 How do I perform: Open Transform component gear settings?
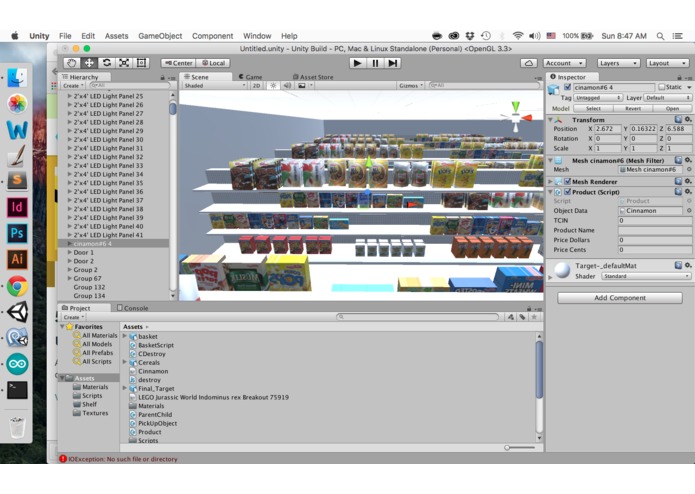688,120
